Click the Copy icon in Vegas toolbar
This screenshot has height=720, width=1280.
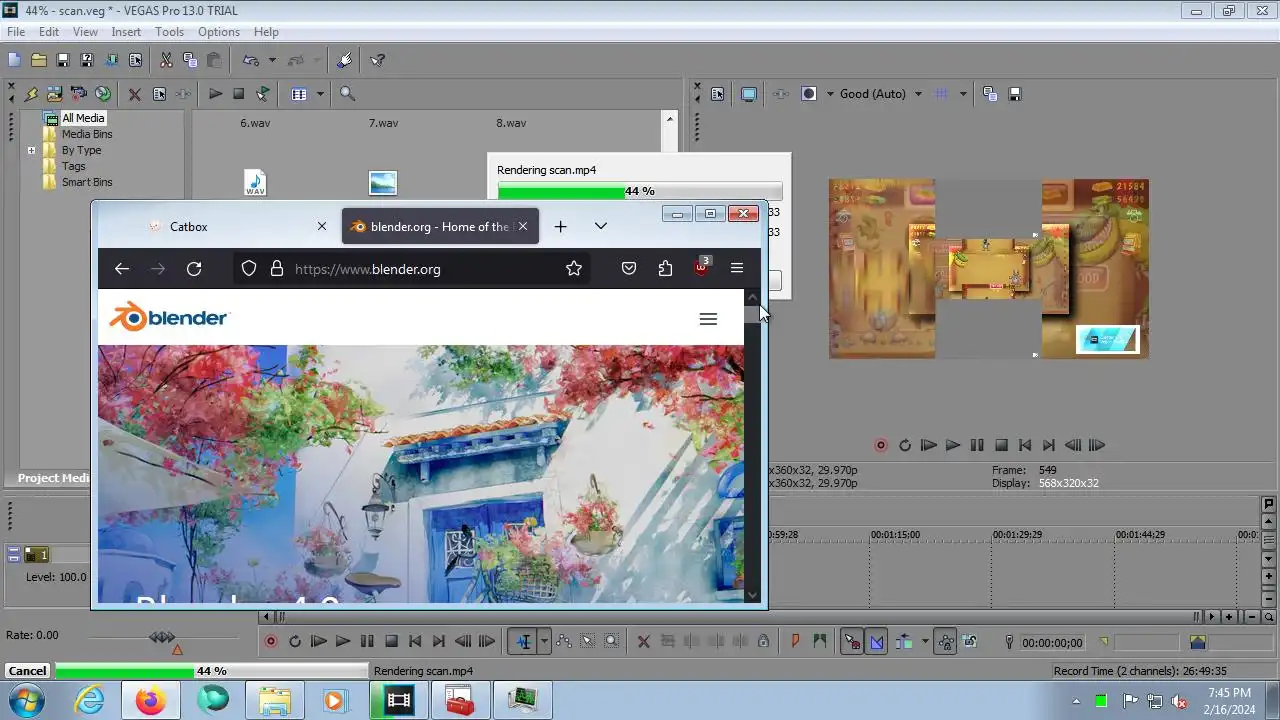[190, 60]
